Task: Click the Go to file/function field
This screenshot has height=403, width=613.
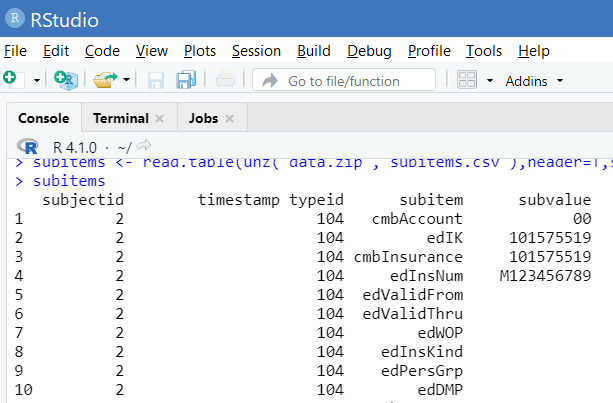Action: coord(343,80)
